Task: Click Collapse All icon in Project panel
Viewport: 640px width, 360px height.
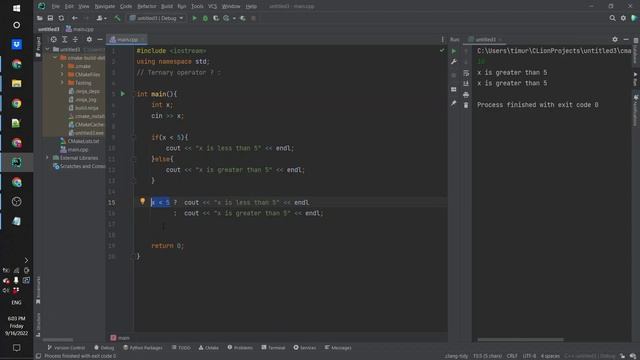Action: pos(76,39)
